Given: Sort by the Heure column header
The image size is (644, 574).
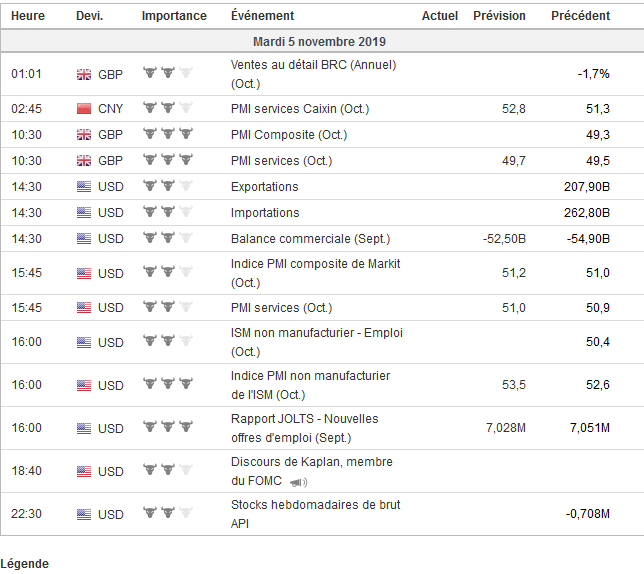Looking at the screenshot, I should pyautogui.click(x=27, y=16).
